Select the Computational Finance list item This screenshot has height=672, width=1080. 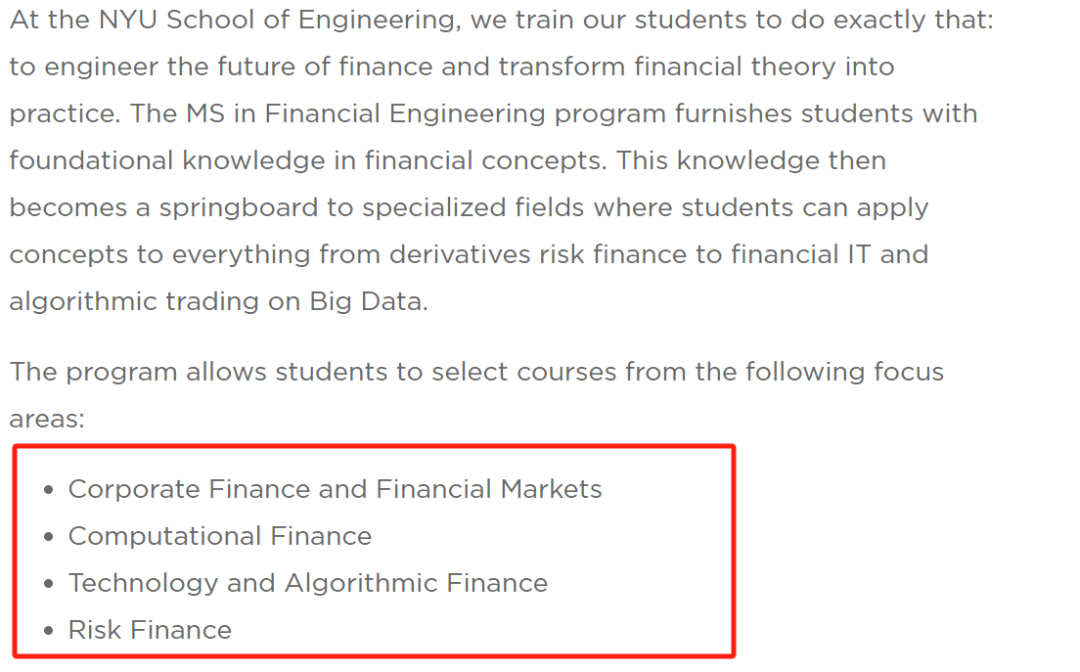coord(220,536)
